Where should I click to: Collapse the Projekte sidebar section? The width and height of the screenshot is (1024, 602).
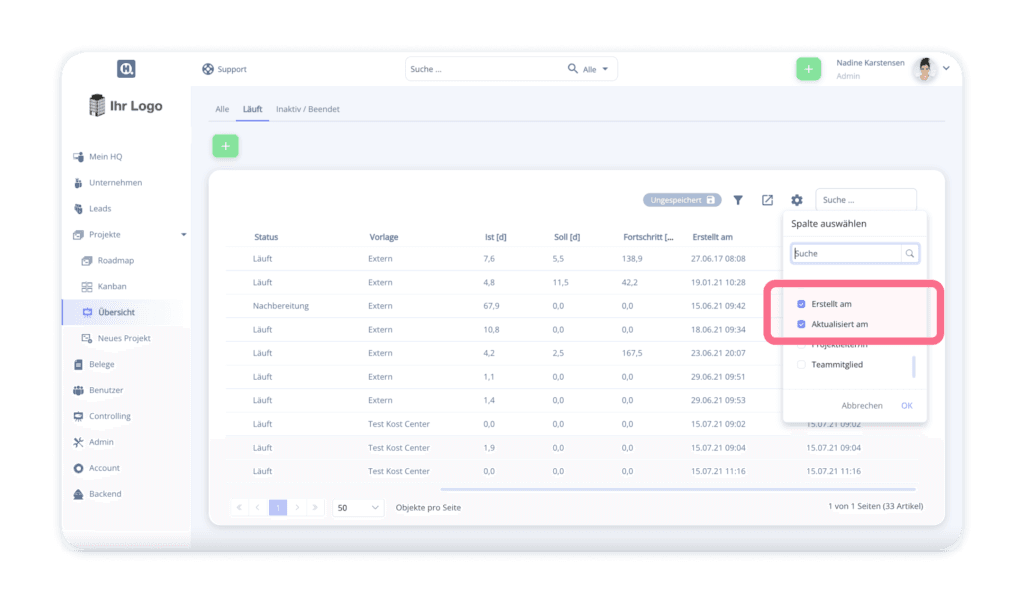pyautogui.click(x=183, y=234)
